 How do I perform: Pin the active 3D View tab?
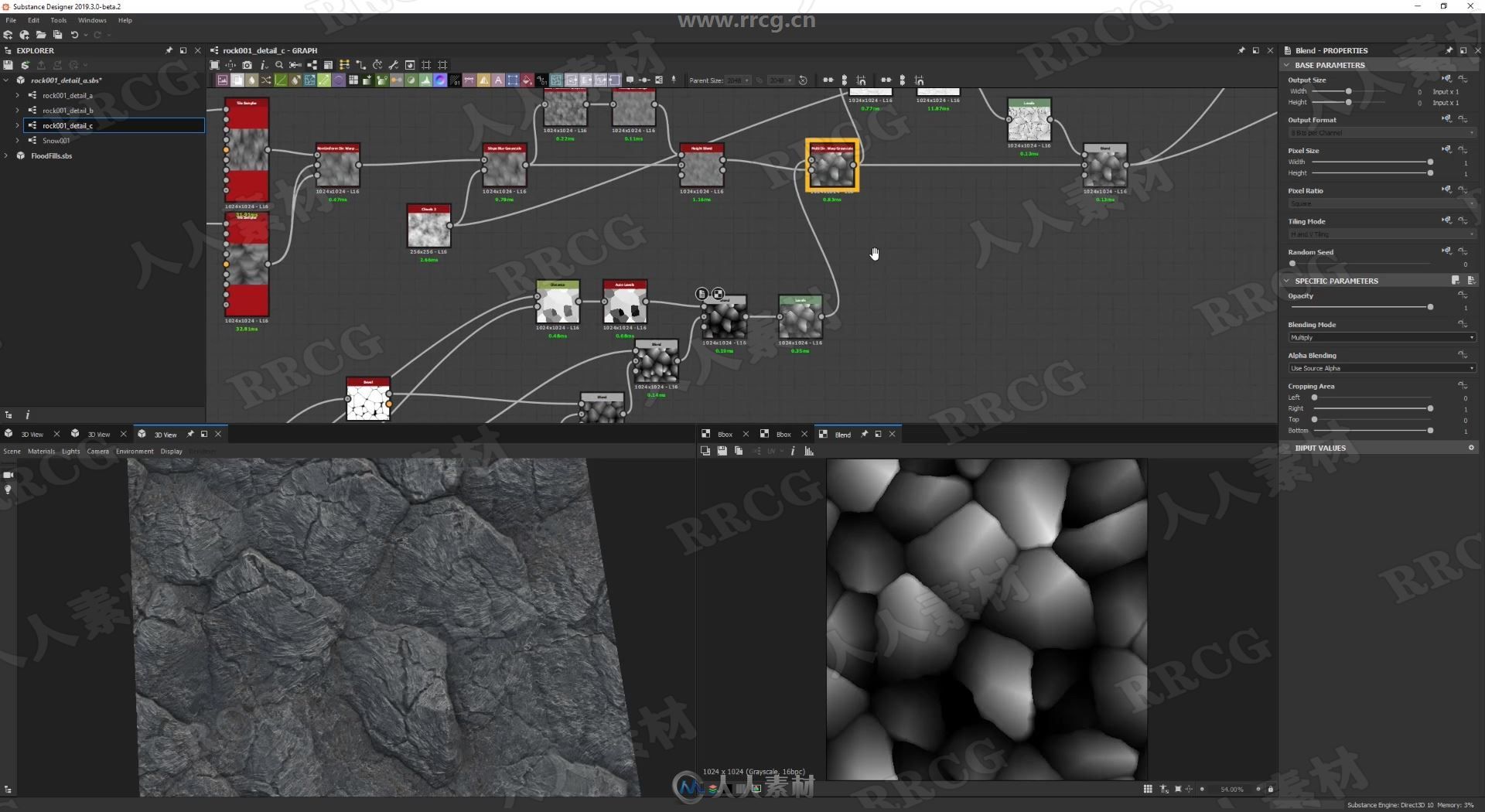190,434
